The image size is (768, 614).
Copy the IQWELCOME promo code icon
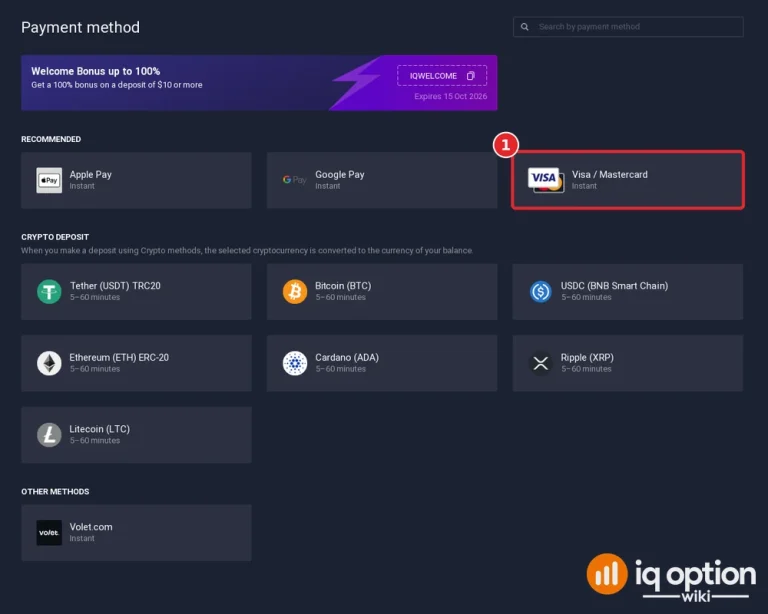tap(471, 76)
